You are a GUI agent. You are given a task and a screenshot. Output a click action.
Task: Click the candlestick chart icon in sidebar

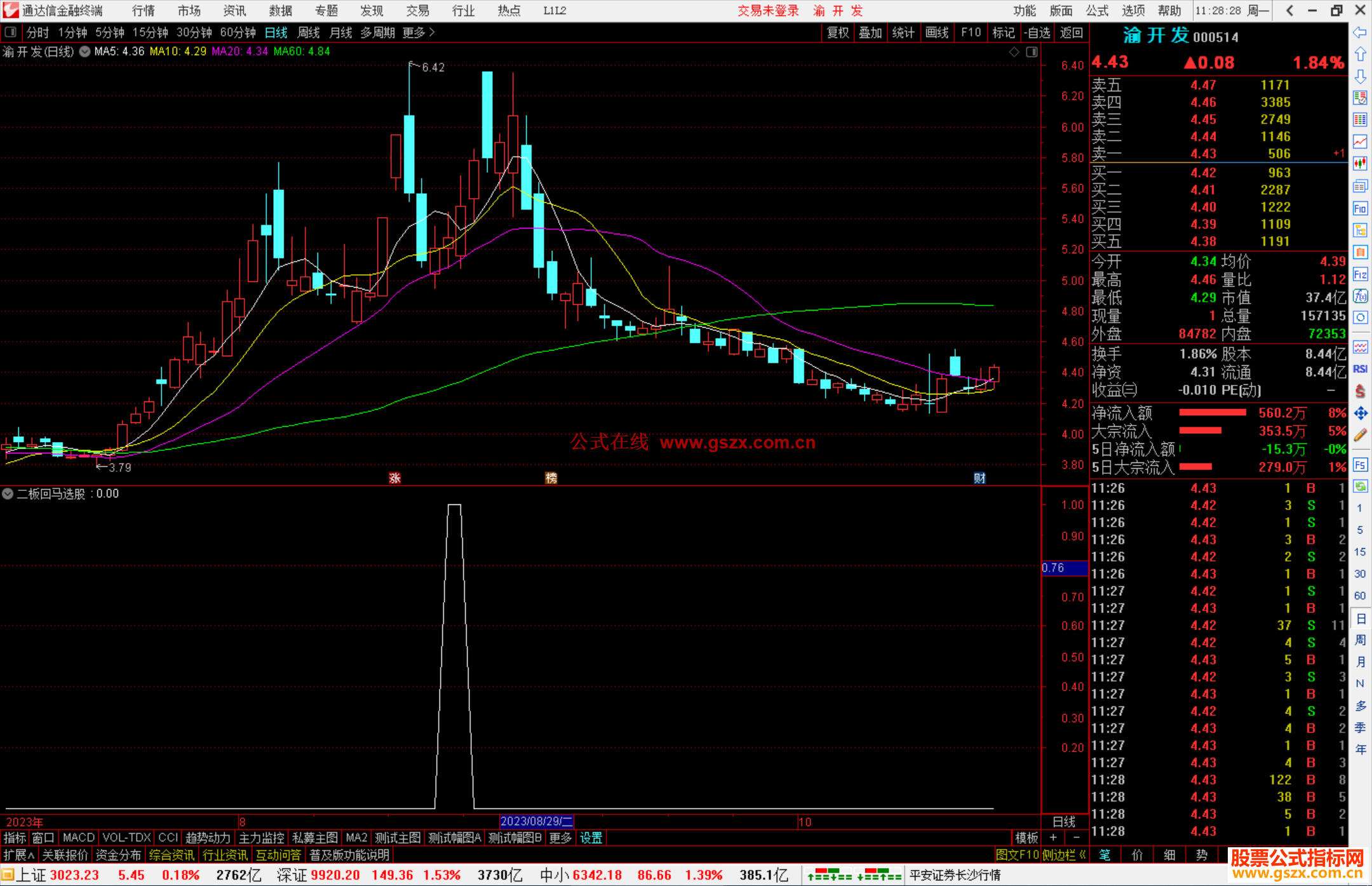point(1360,163)
